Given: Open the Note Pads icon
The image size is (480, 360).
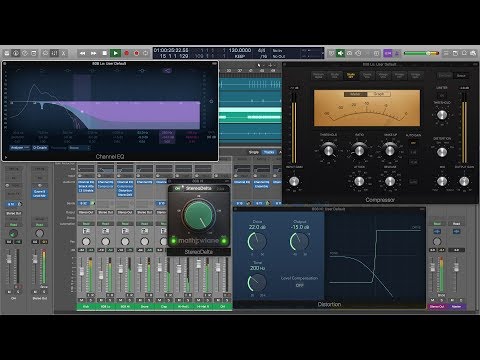Looking at the screenshot, I should click(x=455, y=53).
